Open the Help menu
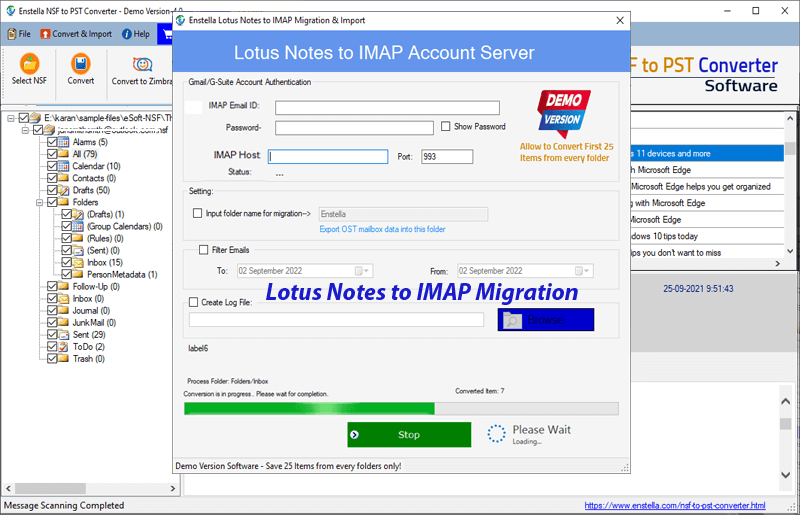The image size is (800, 515). [136, 34]
